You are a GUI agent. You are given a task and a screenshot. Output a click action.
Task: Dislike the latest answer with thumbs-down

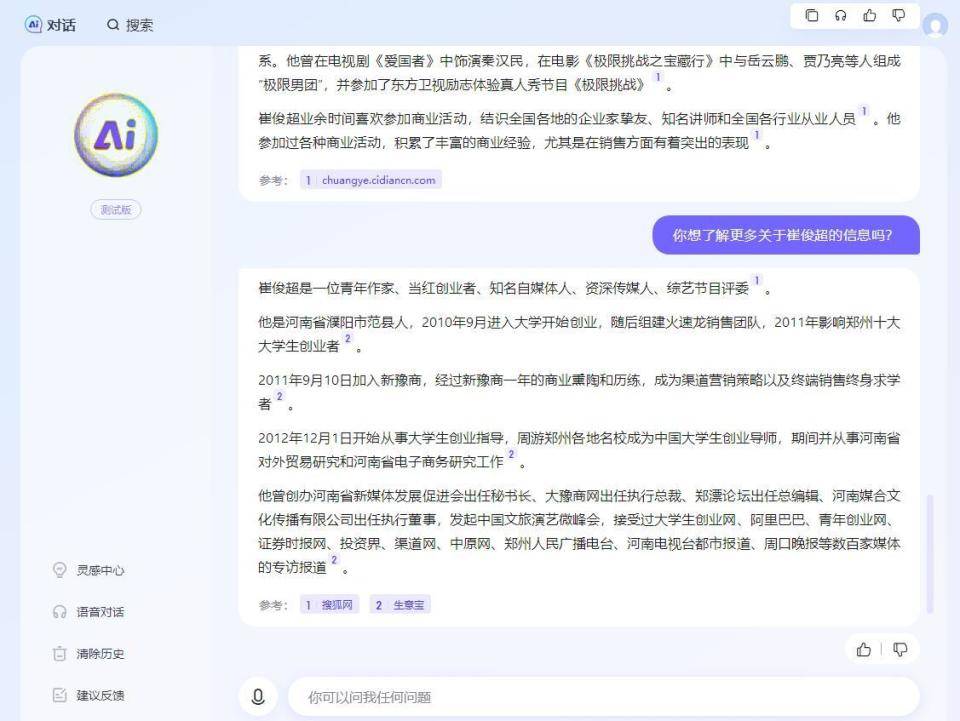[x=900, y=649]
